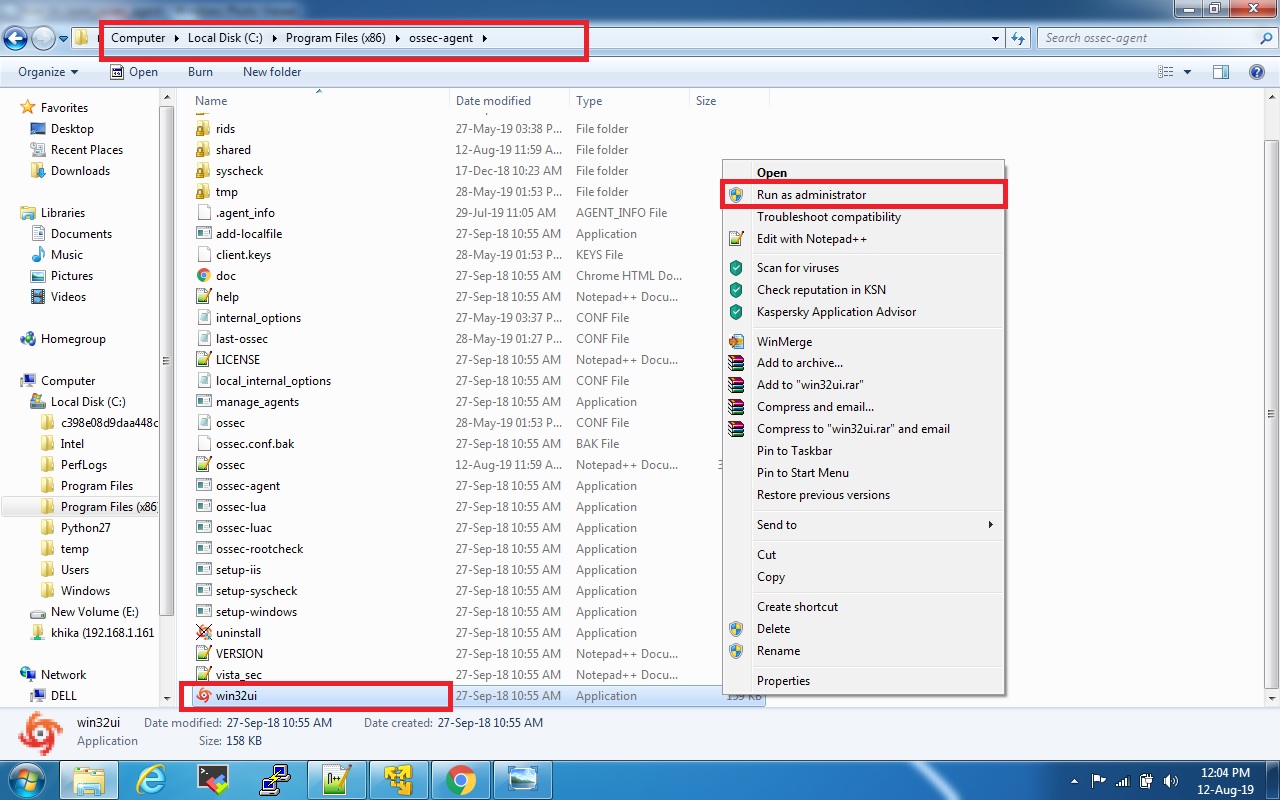Expand the address bar history dropdown
Viewport: 1280px width, 800px height.
[995, 38]
